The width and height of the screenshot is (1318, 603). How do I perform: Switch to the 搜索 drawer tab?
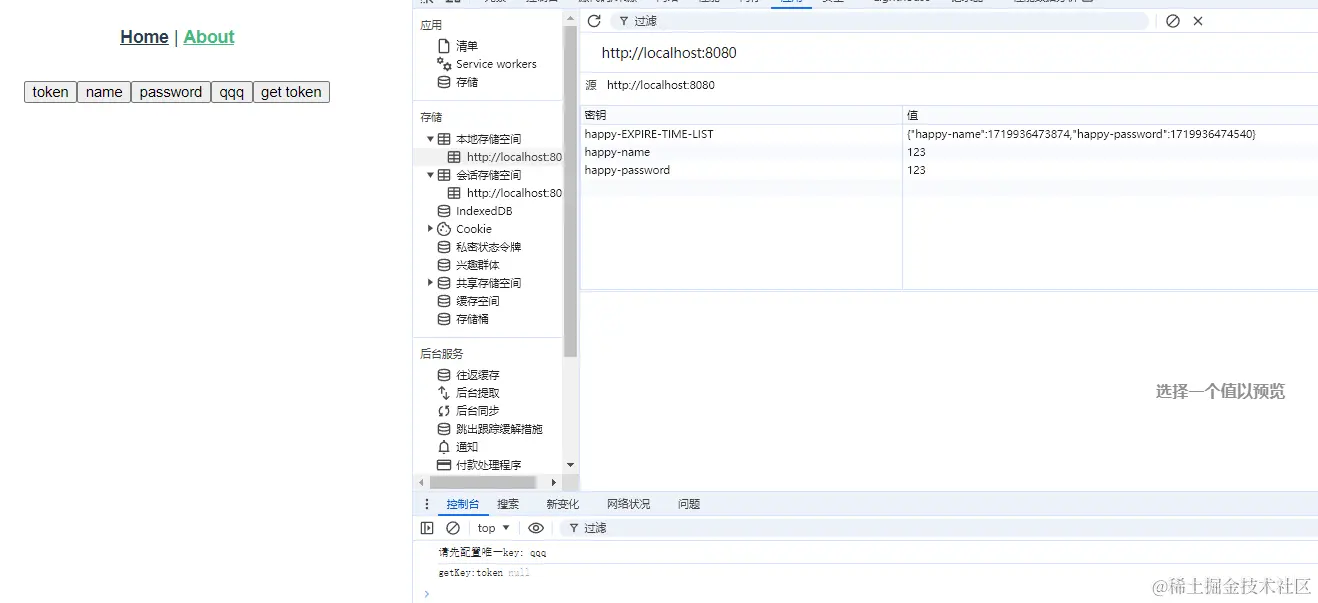(x=508, y=504)
